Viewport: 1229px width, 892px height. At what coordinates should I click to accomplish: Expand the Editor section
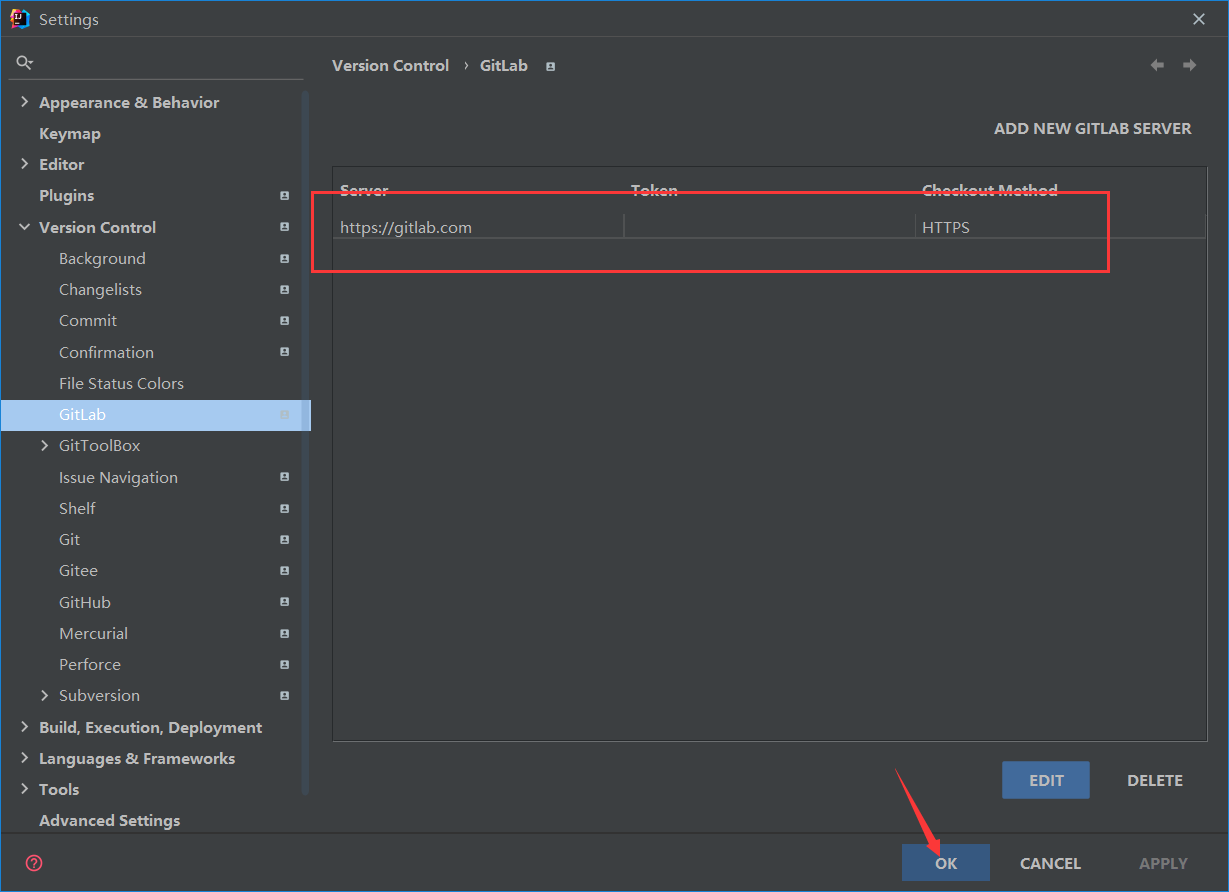[x=24, y=164]
